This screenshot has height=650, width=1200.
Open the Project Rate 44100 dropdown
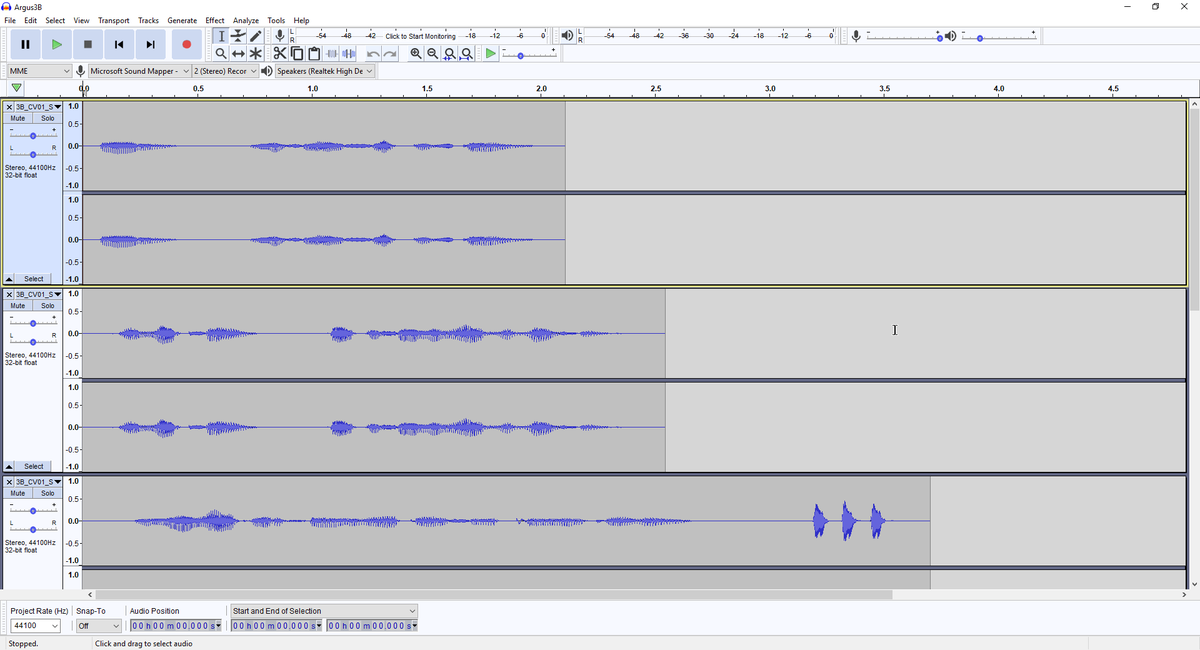35,626
